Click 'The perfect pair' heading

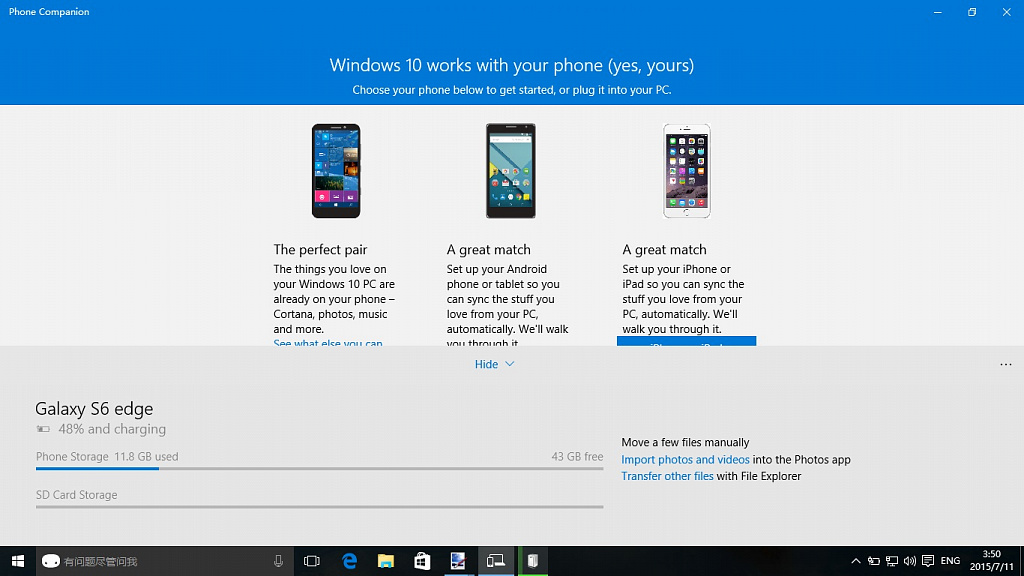tap(320, 249)
